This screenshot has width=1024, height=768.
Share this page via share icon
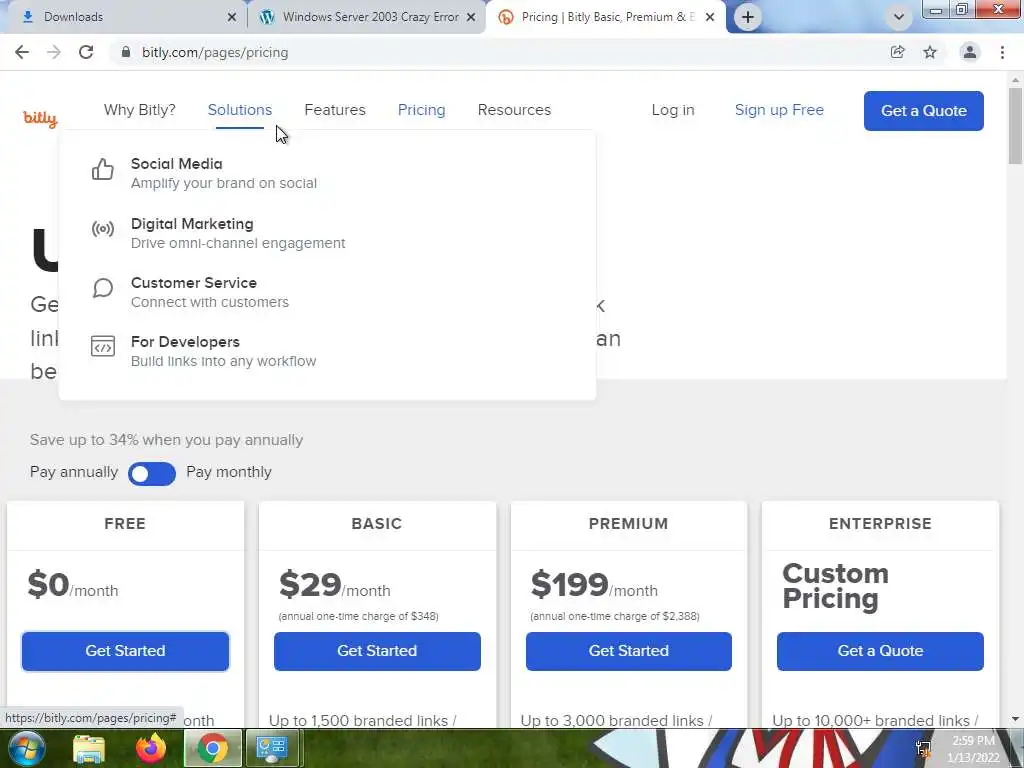[897, 52]
